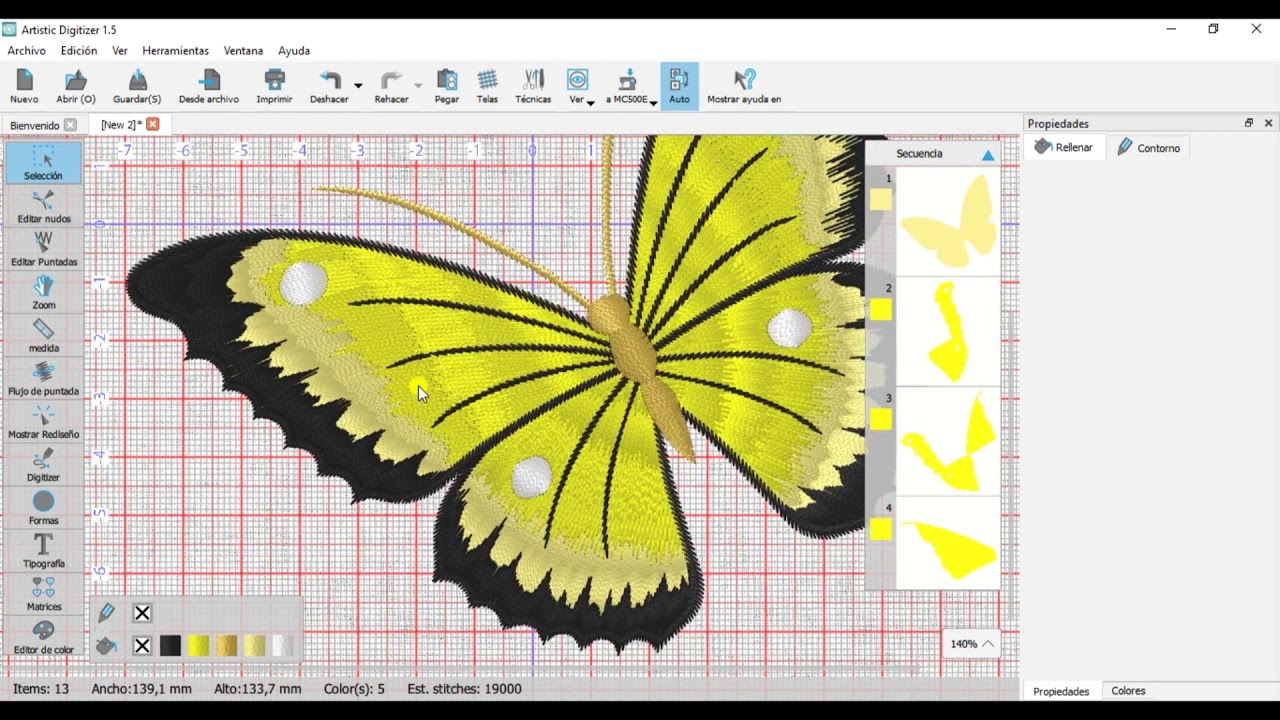
Task: Select sequence item 4 thumbnail
Action: pos(948,544)
